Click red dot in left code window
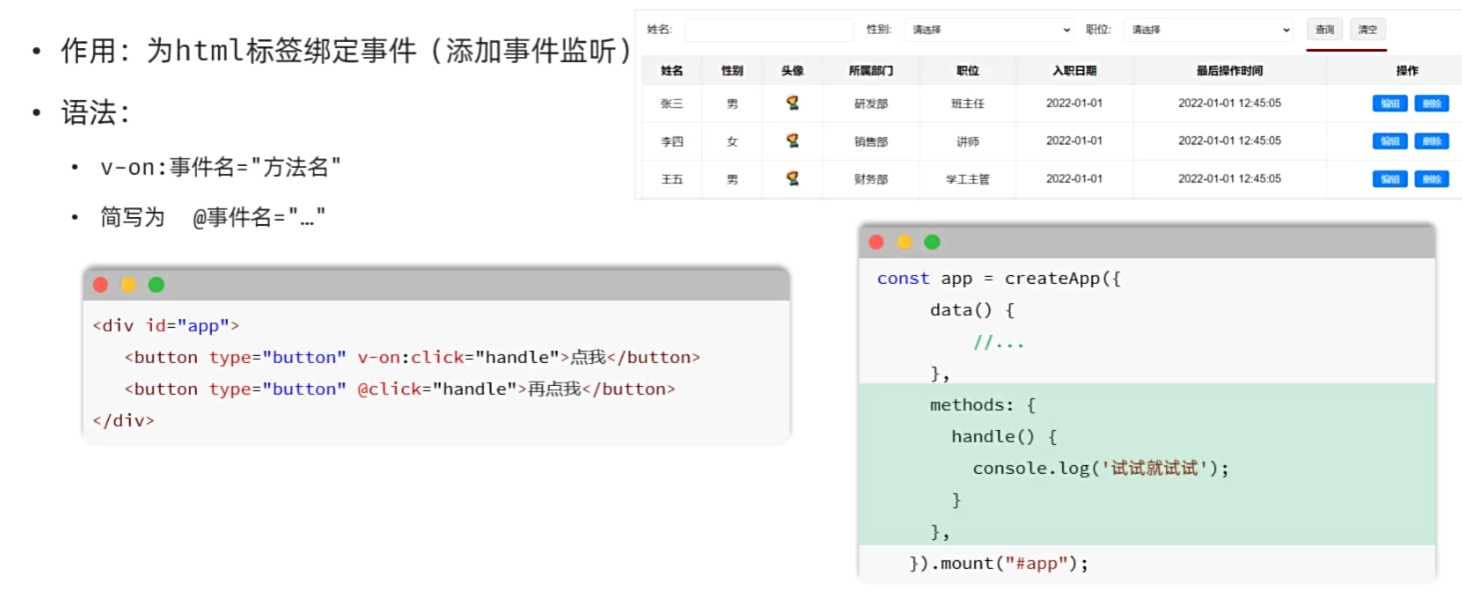 click(101, 285)
